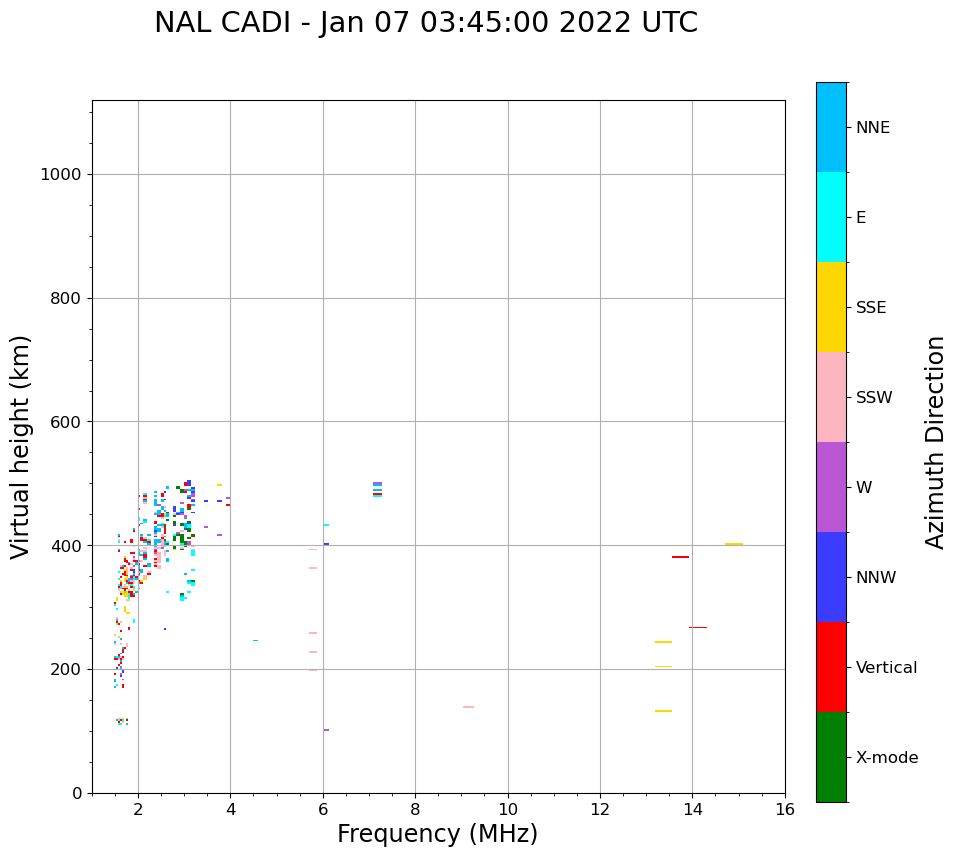Click the red Vertical colorbar segment
Viewport: 958px width, 857px height.
click(831, 667)
